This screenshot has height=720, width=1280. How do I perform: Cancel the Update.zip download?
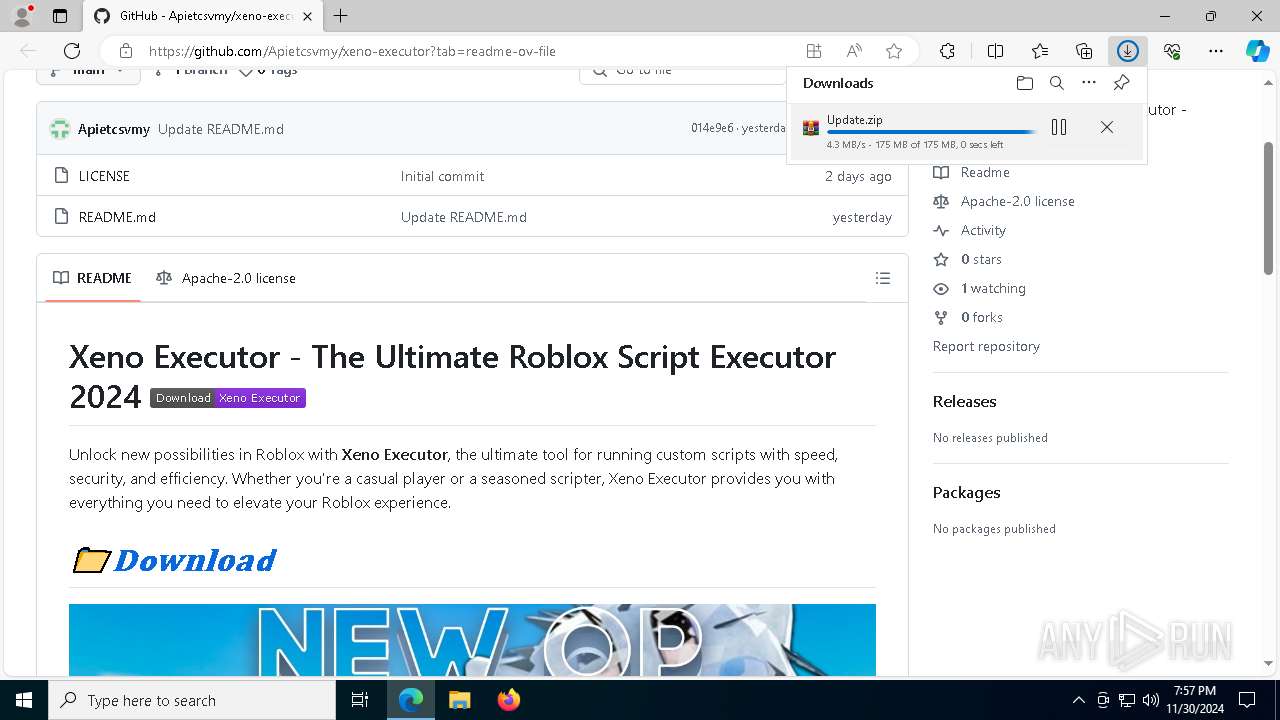point(1107,127)
